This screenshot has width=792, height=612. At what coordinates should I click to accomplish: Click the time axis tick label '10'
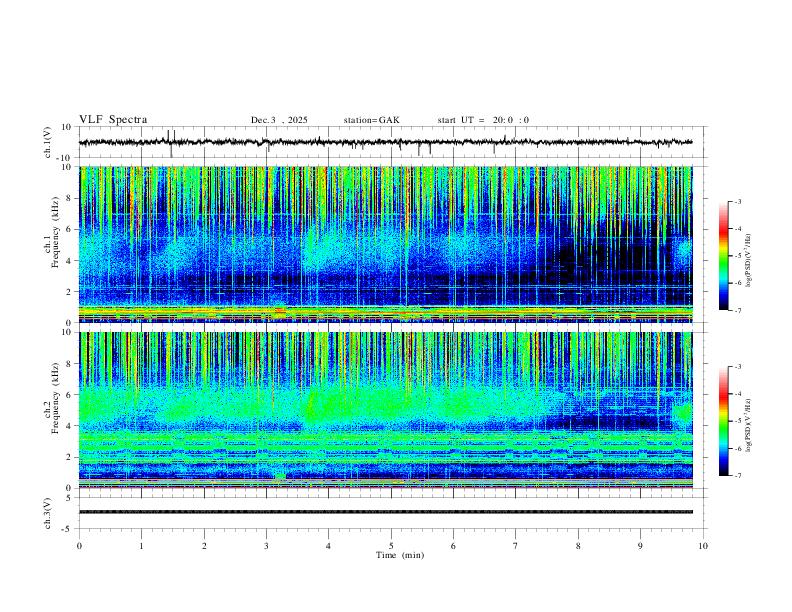tap(703, 546)
